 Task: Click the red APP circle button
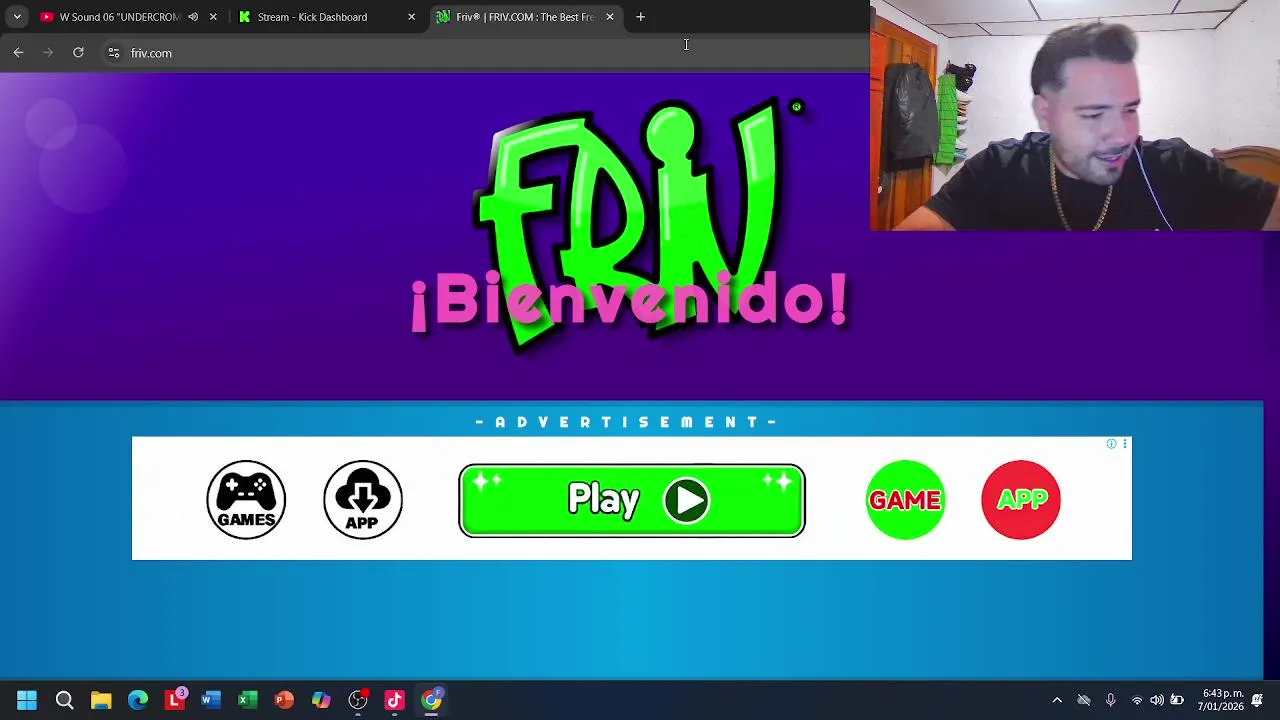(x=1021, y=500)
